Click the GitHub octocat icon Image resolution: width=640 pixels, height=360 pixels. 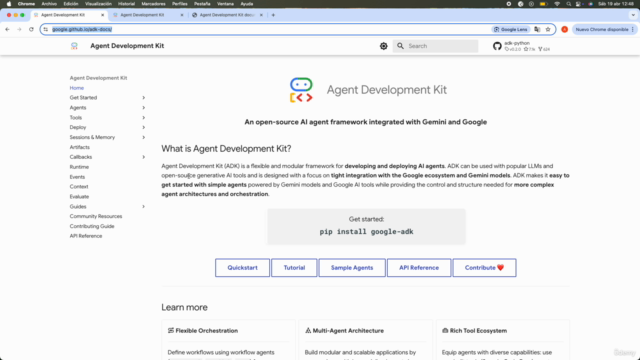(497, 46)
